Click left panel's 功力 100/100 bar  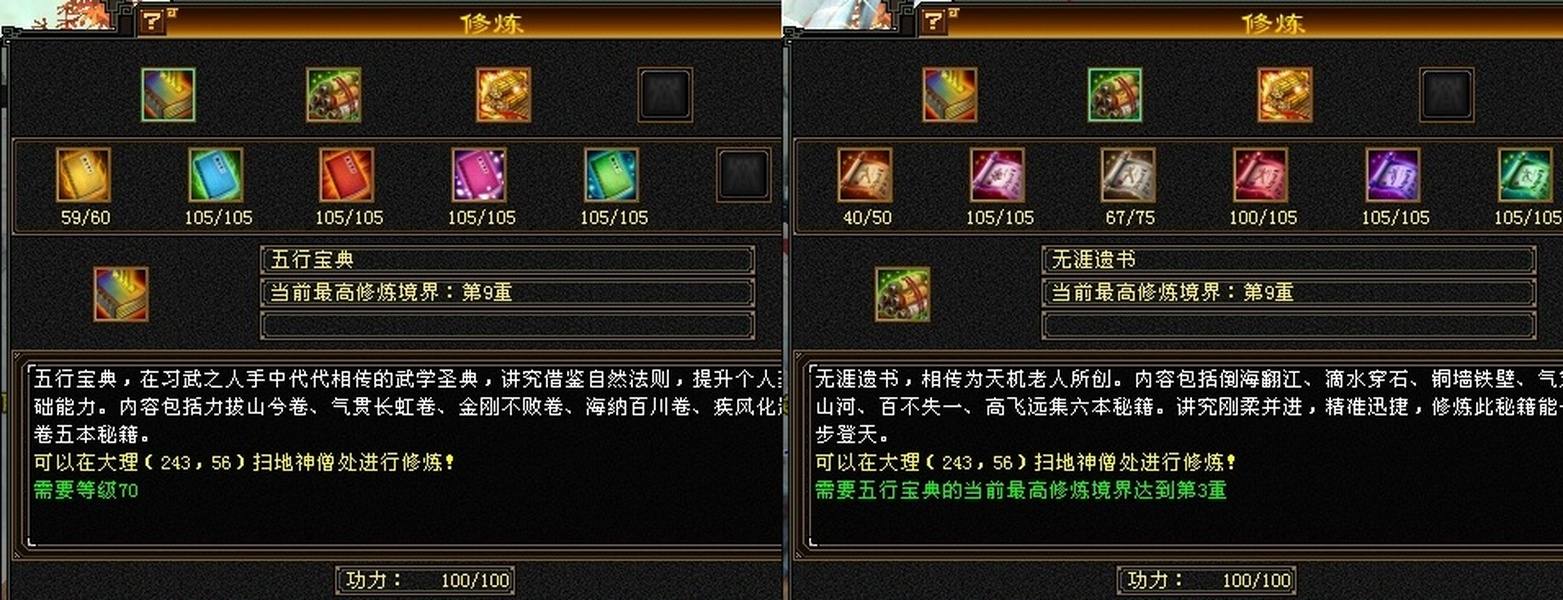click(x=425, y=580)
